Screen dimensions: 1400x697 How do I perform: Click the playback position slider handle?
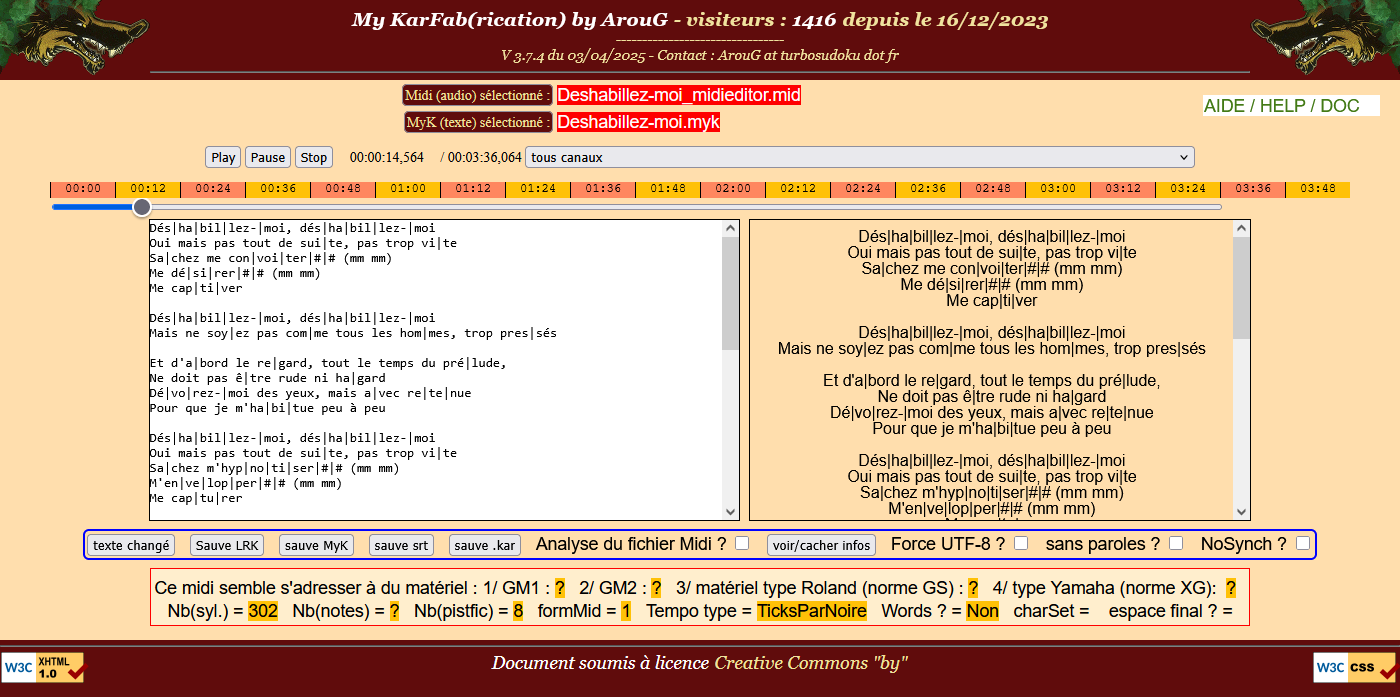point(142,207)
